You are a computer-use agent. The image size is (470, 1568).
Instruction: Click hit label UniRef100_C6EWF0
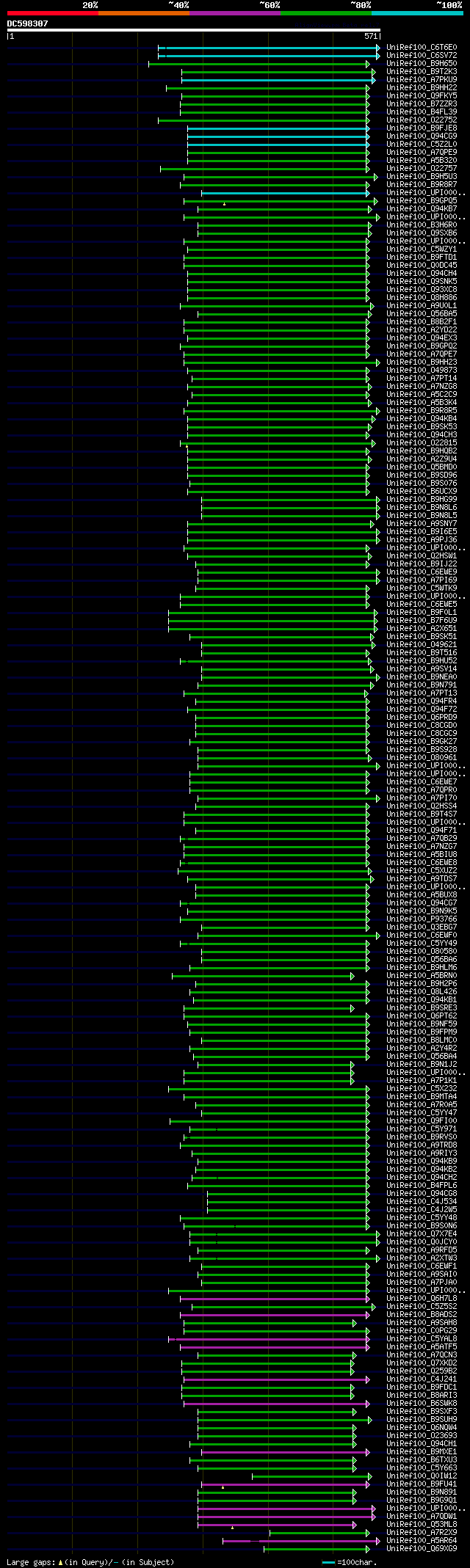tap(422, 936)
